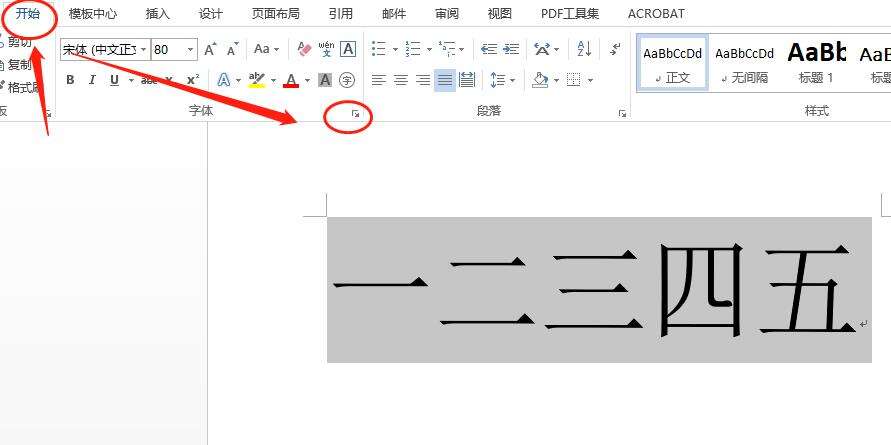Apply the 正文 style
The height and width of the screenshot is (445, 891).
[x=672, y=63]
